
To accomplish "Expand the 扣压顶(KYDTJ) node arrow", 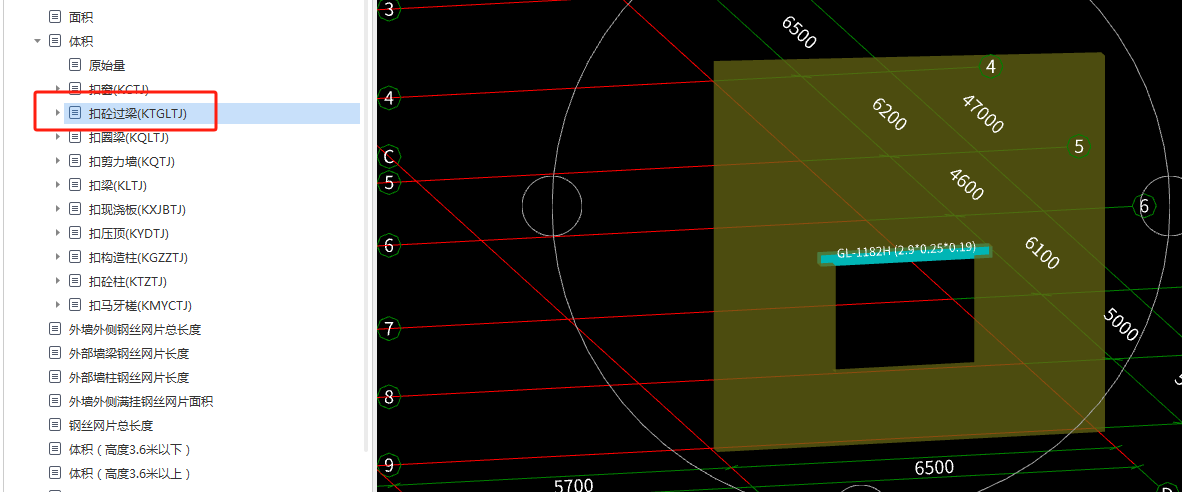I will 58,233.
